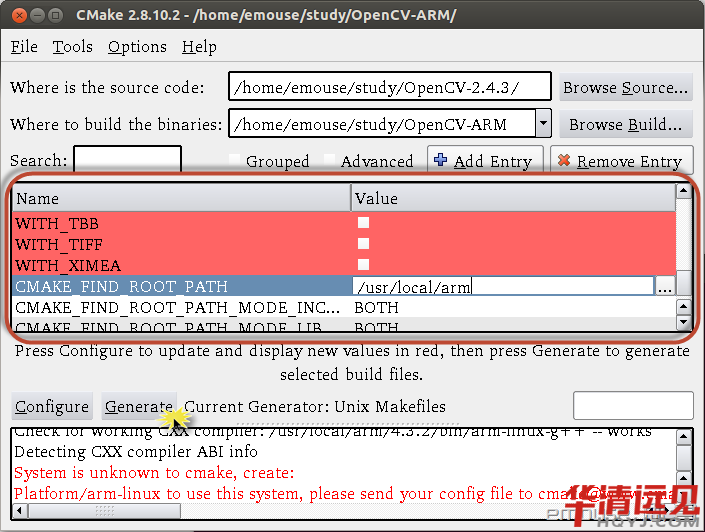Close the CMake window
705x532 pixels.
pos(18,13)
